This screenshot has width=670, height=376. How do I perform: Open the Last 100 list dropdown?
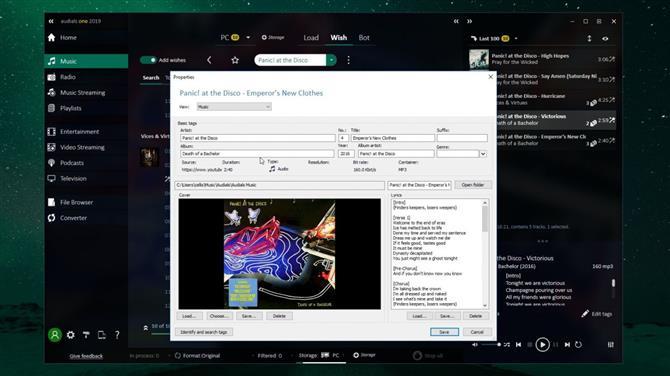pos(516,38)
